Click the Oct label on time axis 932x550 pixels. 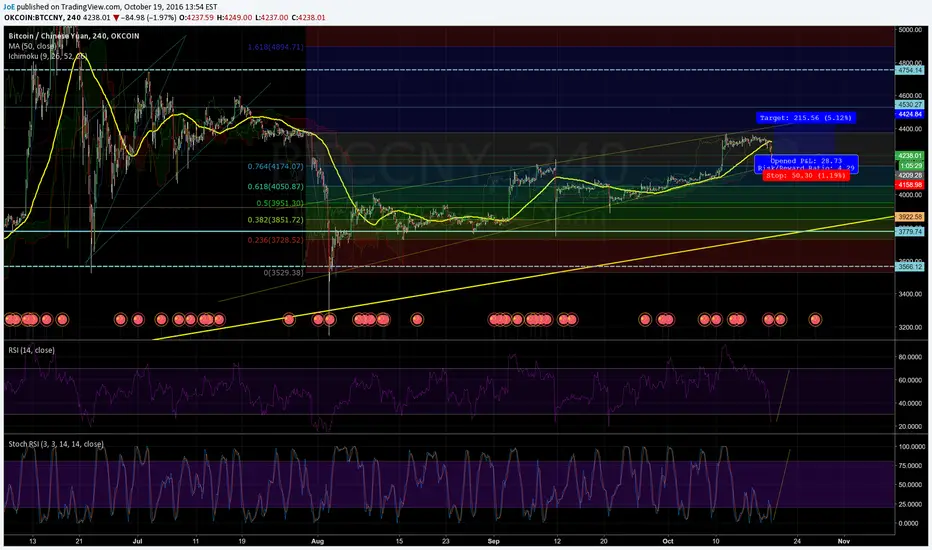[x=668, y=541]
